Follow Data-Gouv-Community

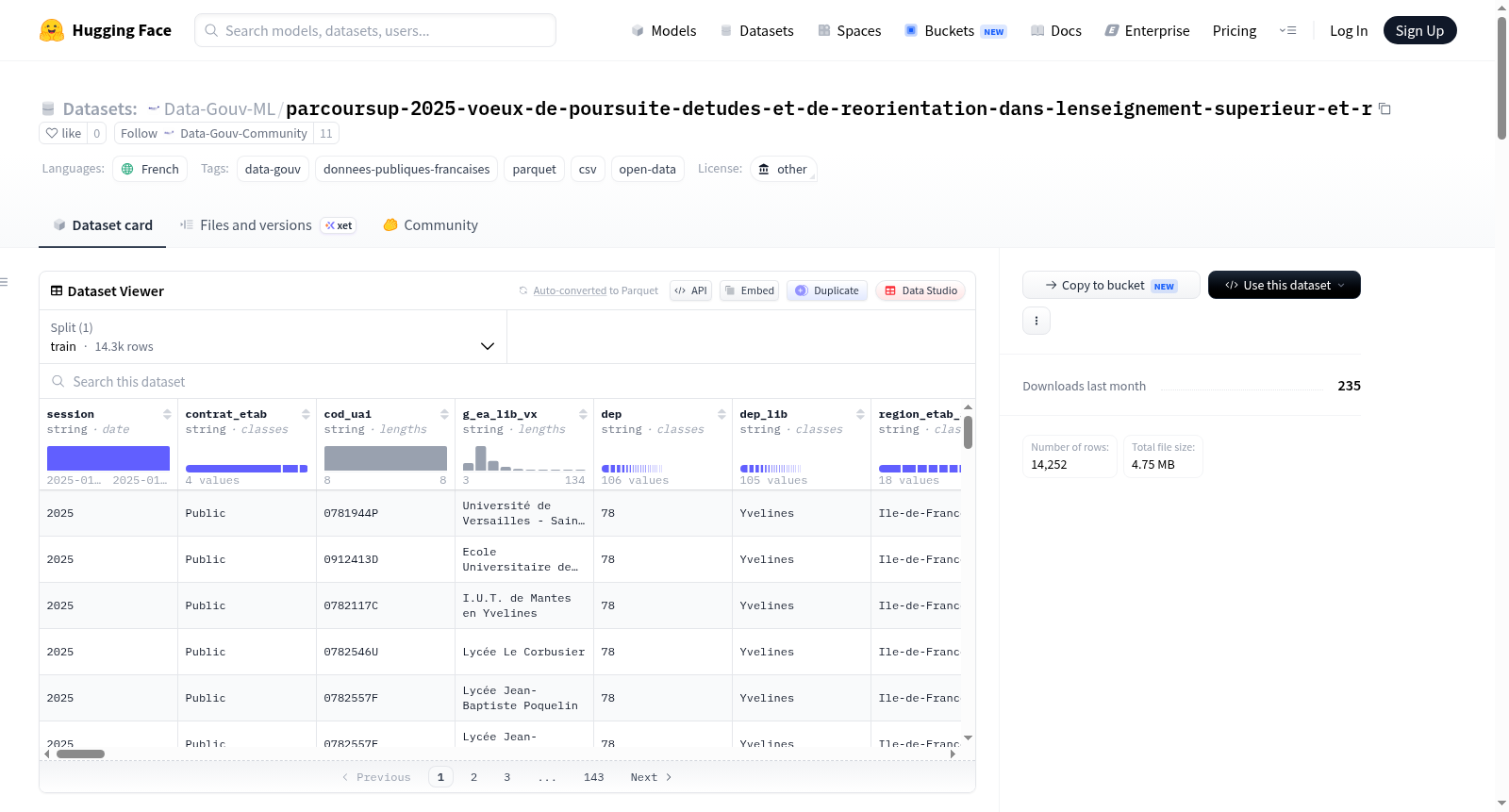pos(213,133)
